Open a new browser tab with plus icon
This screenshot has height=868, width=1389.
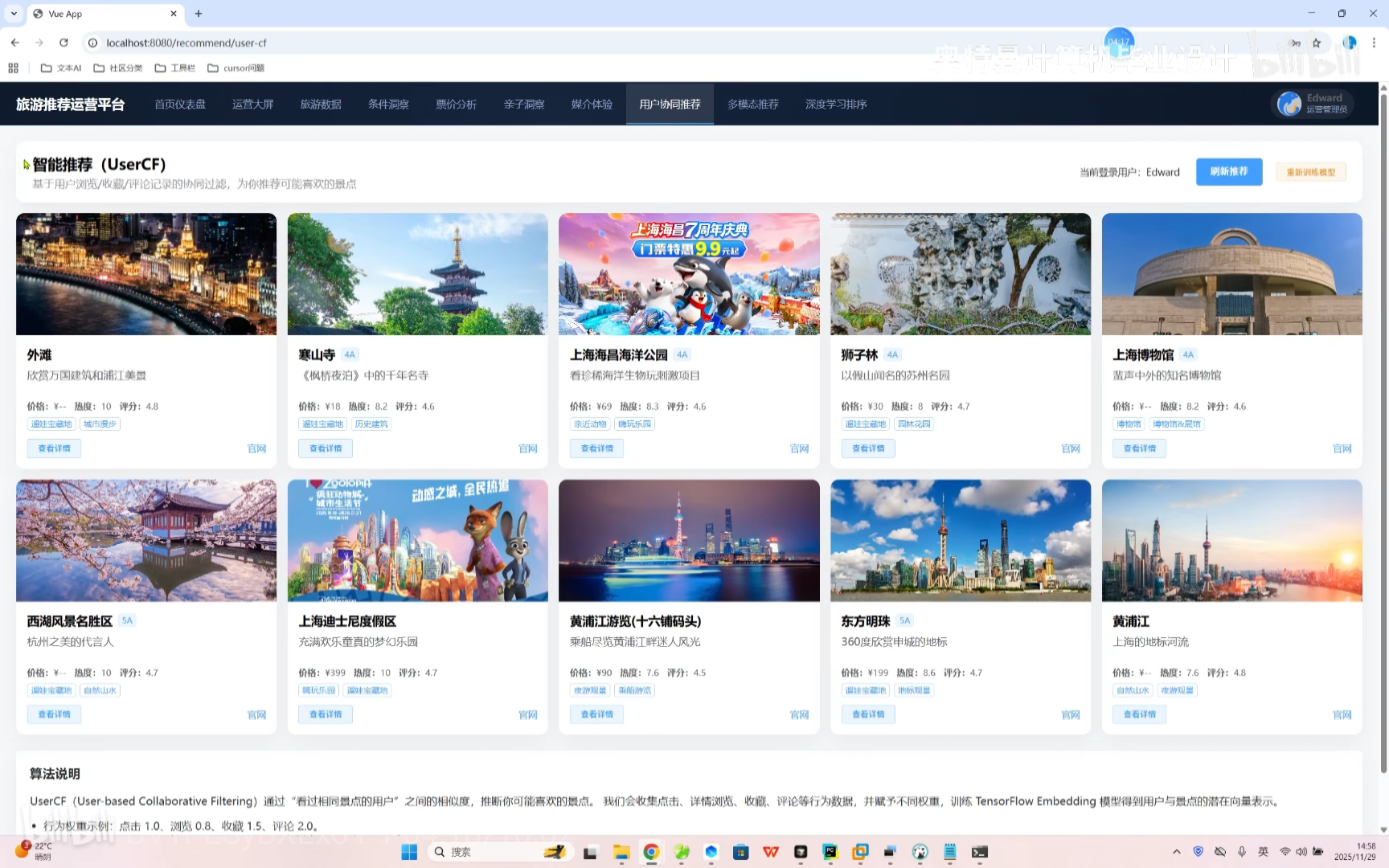coord(199,14)
